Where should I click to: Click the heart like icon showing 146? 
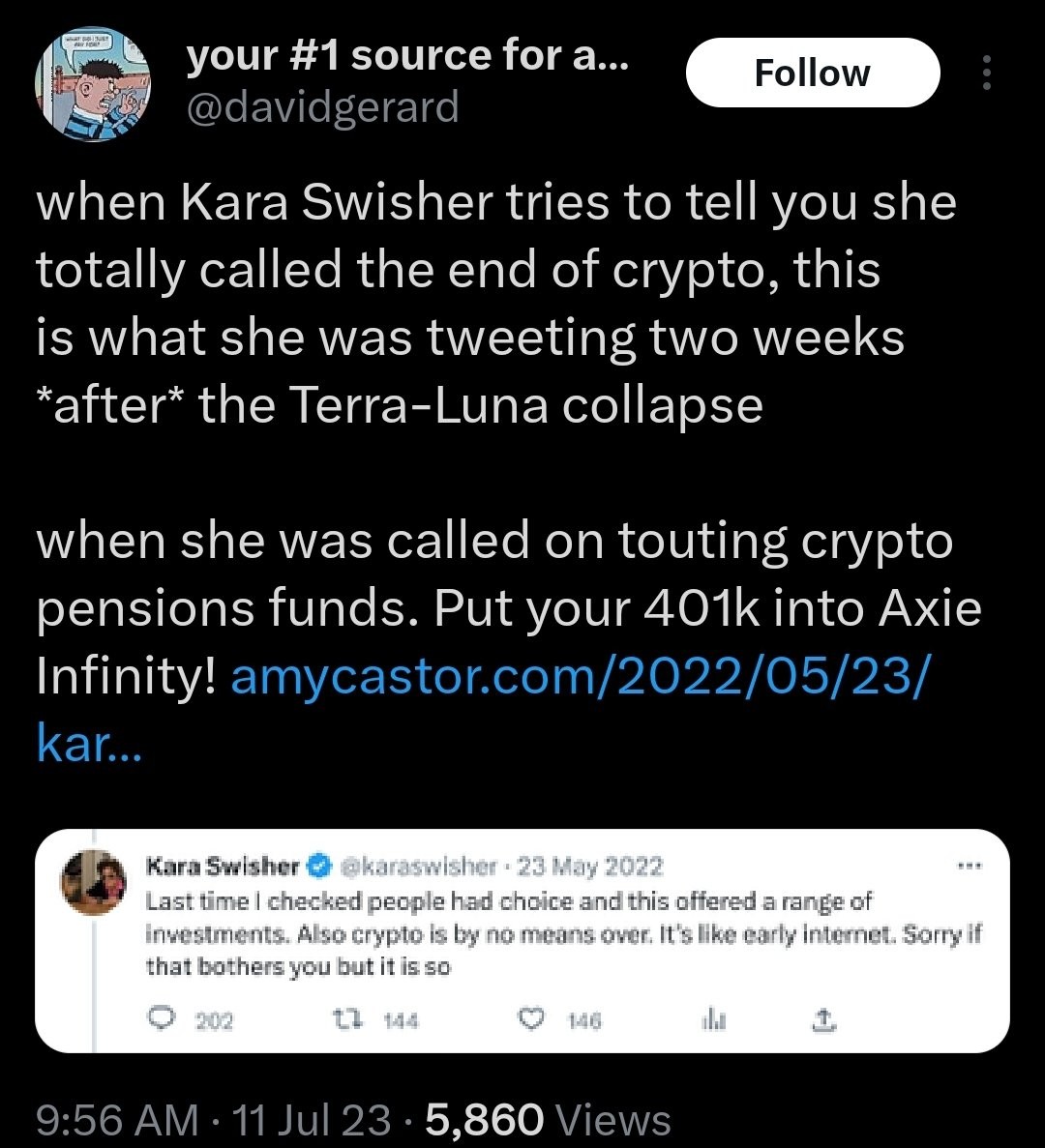click(531, 1019)
